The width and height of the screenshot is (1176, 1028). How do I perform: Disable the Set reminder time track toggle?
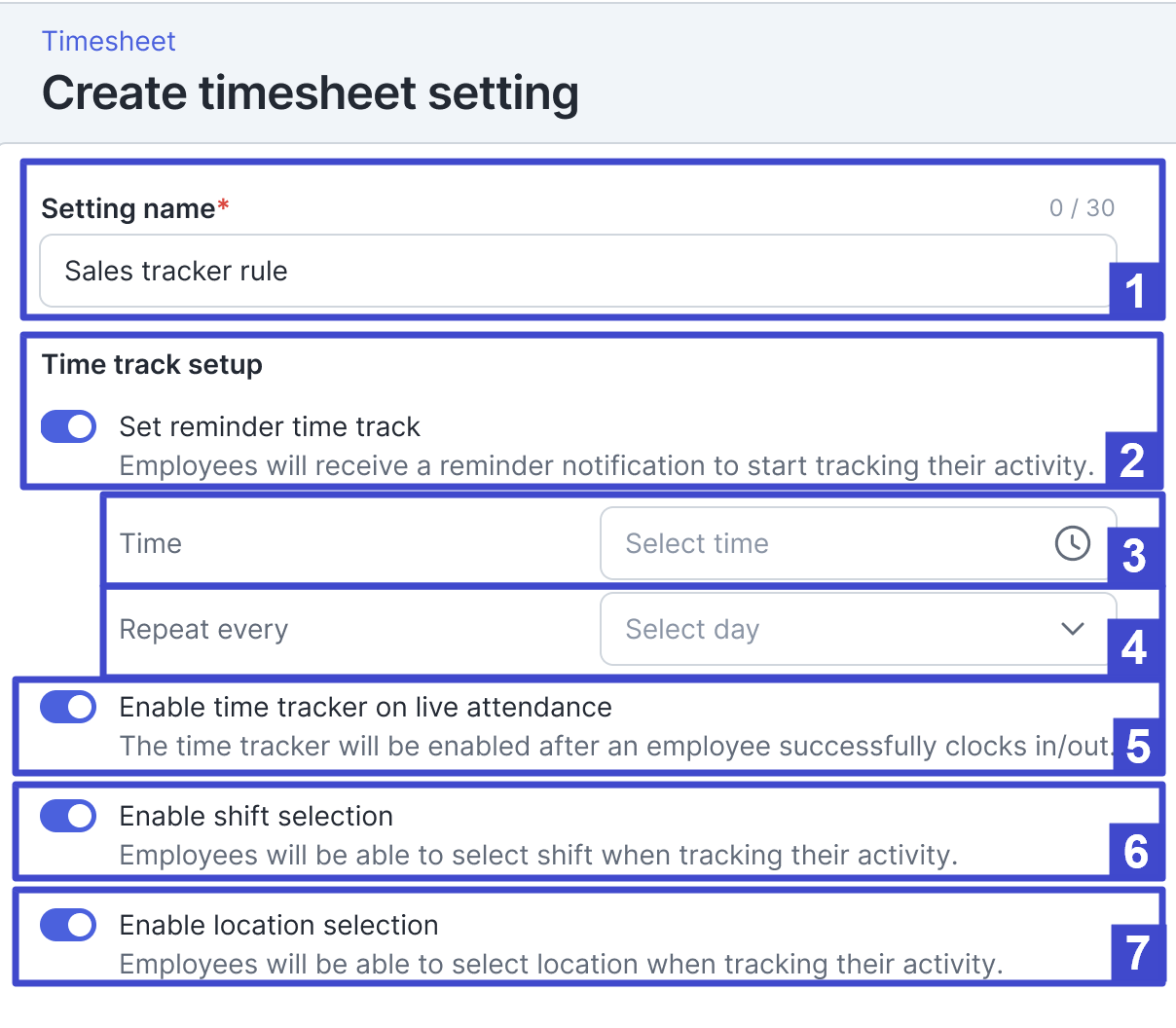coord(68,426)
